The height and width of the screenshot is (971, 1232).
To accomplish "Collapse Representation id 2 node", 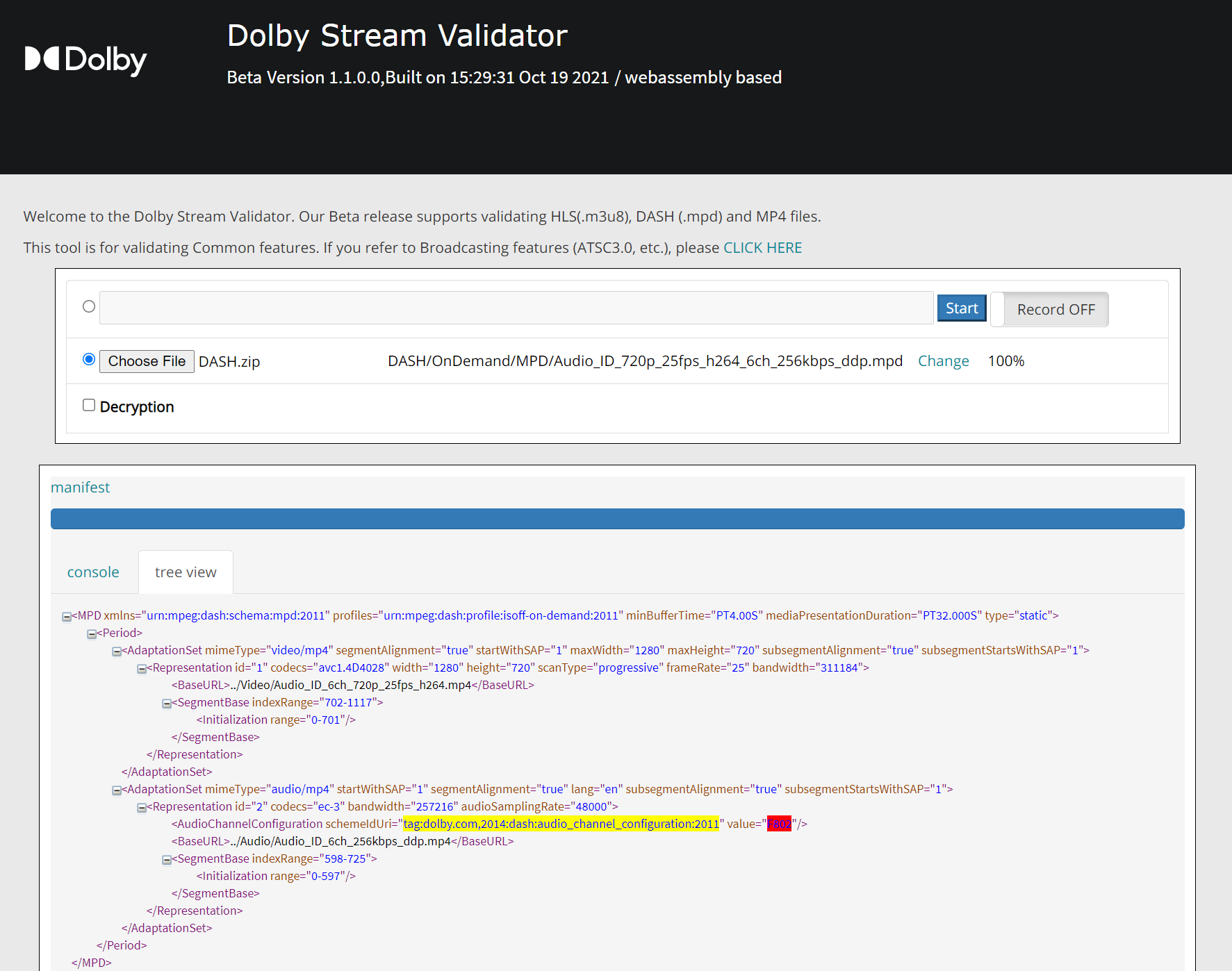I will tap(141, 806).
